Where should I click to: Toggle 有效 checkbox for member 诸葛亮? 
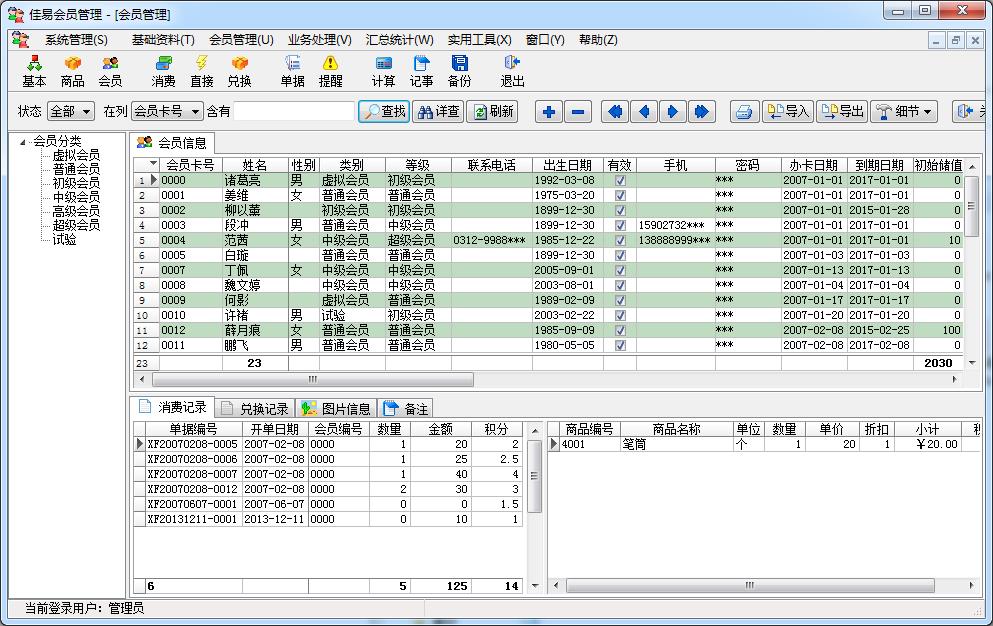620,180
